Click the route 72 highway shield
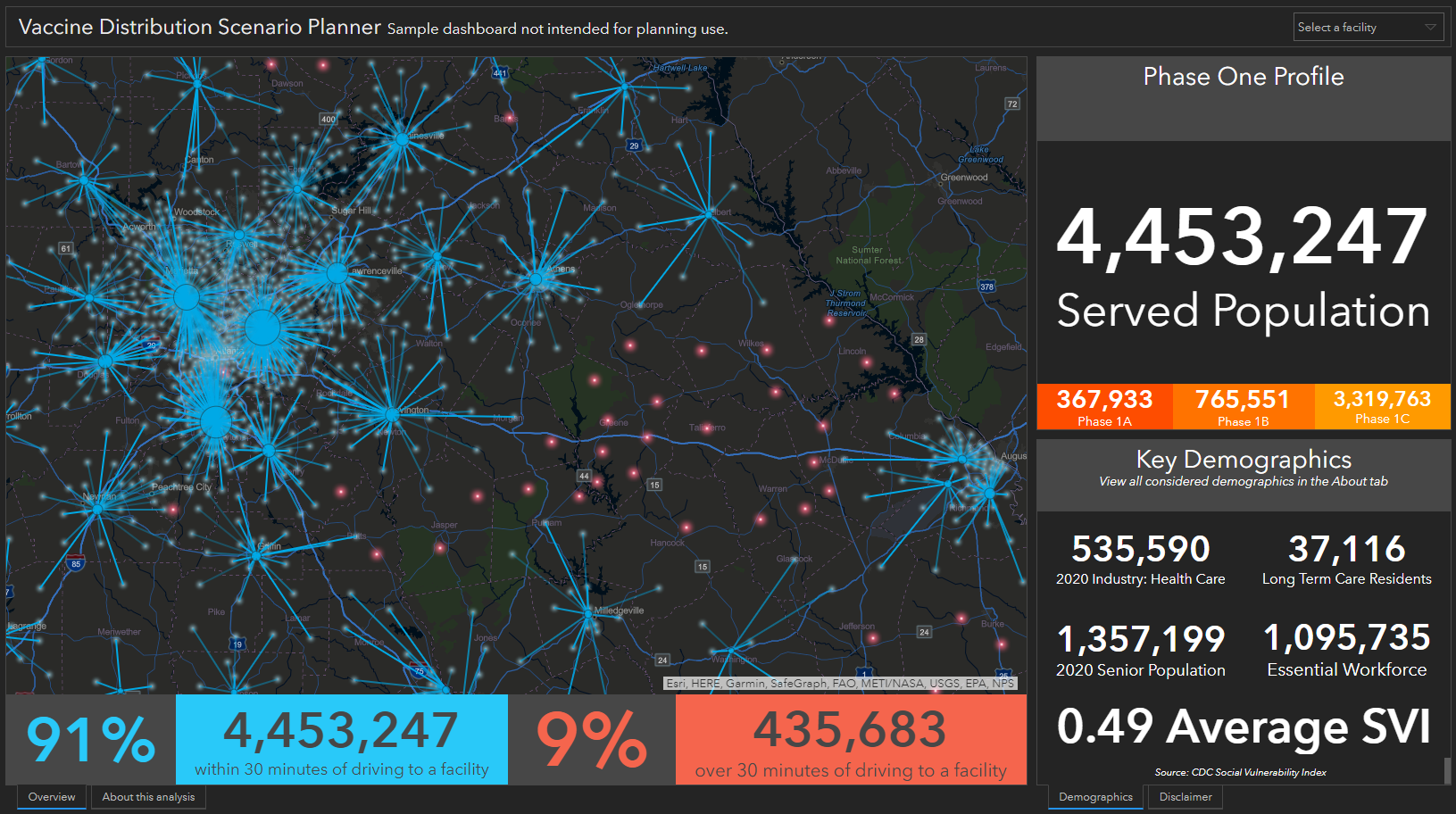 pos(1012,104)
